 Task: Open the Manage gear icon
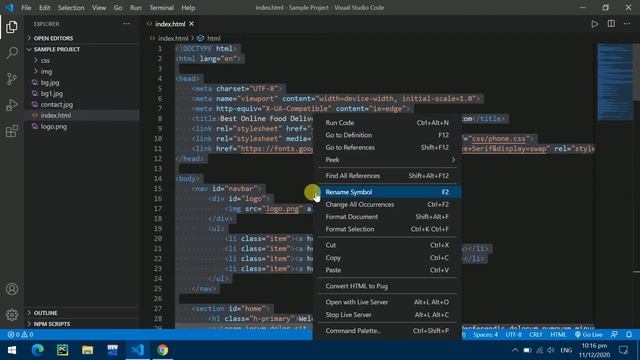coord(12,315)
